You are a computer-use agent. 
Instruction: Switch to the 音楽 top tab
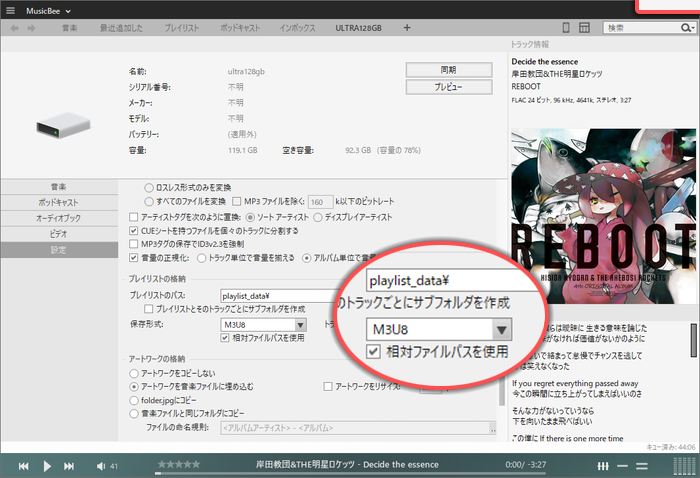(69, 28)
